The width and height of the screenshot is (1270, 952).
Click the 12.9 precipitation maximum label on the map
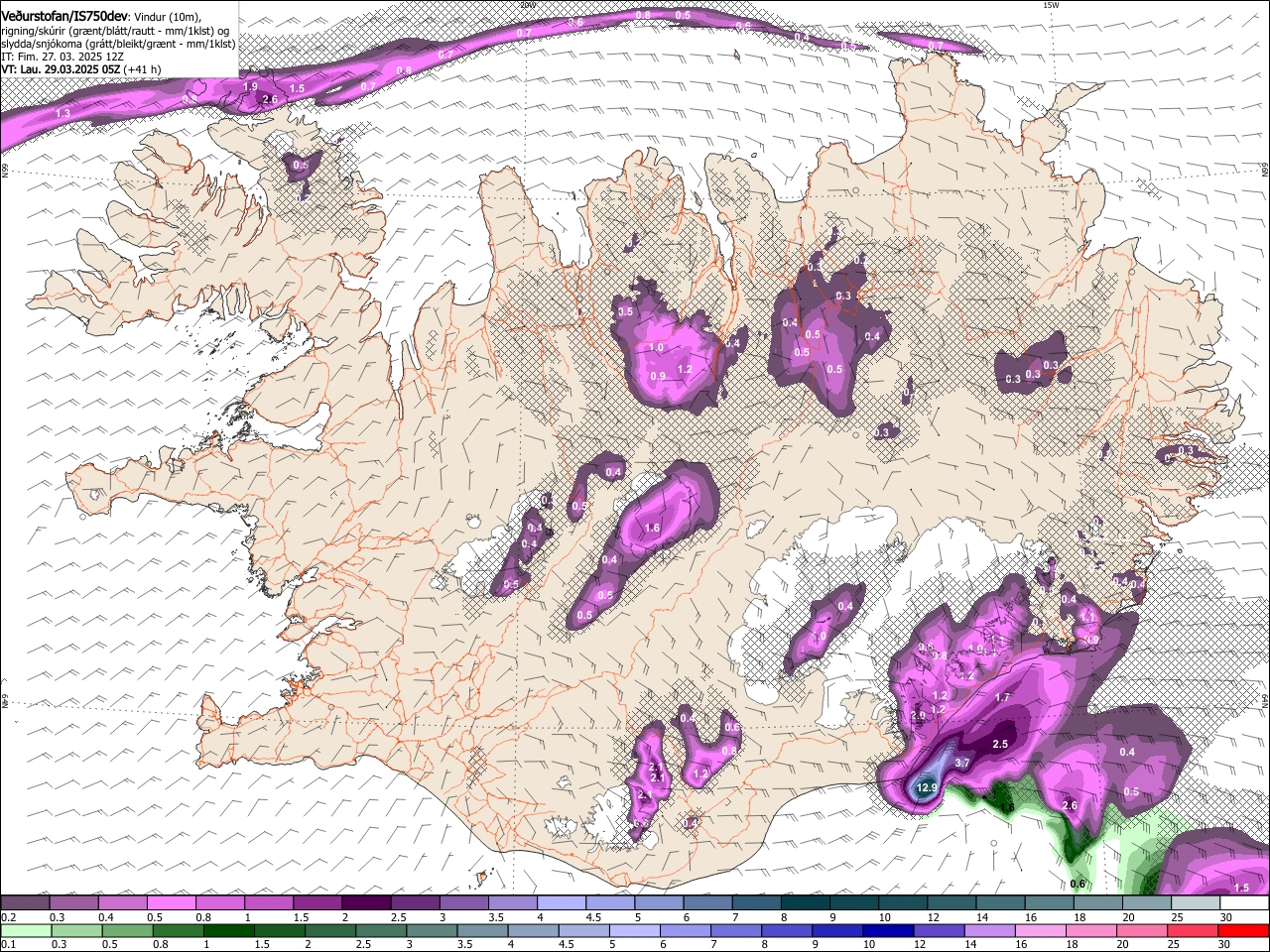tap(926, 787)
